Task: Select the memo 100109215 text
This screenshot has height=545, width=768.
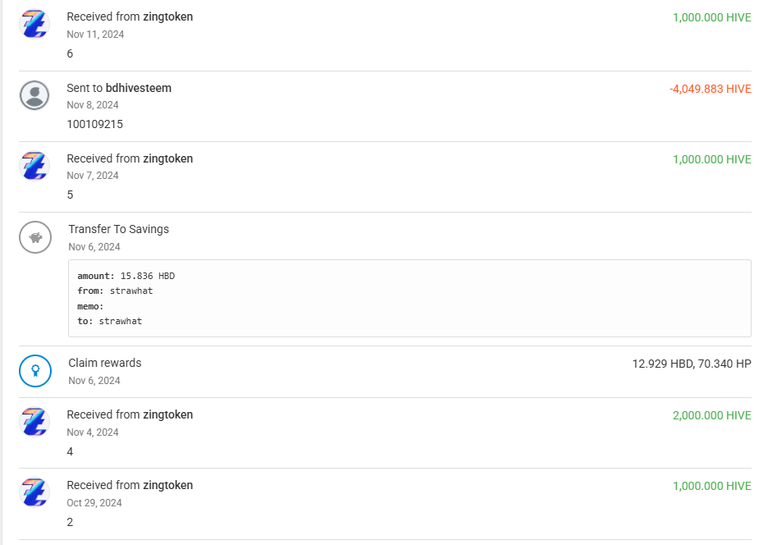Action: [95, 124]
